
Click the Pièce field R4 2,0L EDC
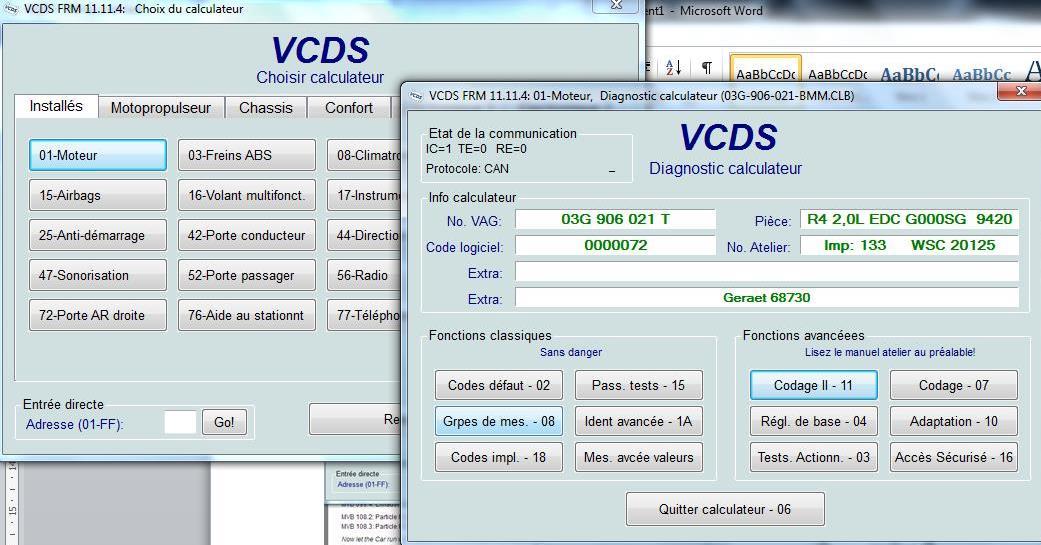tap(909, 219)
